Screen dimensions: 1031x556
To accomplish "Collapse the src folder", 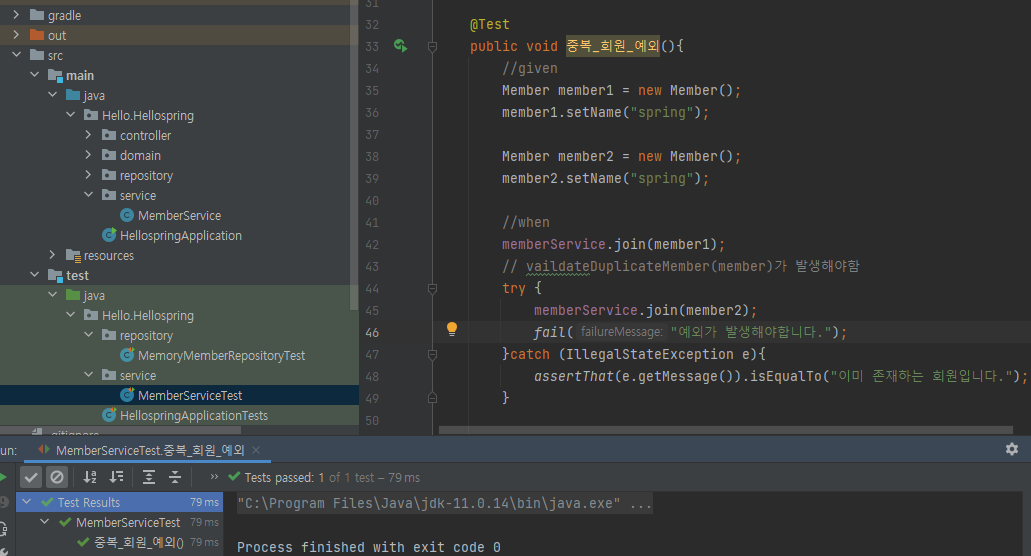I will pyautogui.click(x=16, y=55).
